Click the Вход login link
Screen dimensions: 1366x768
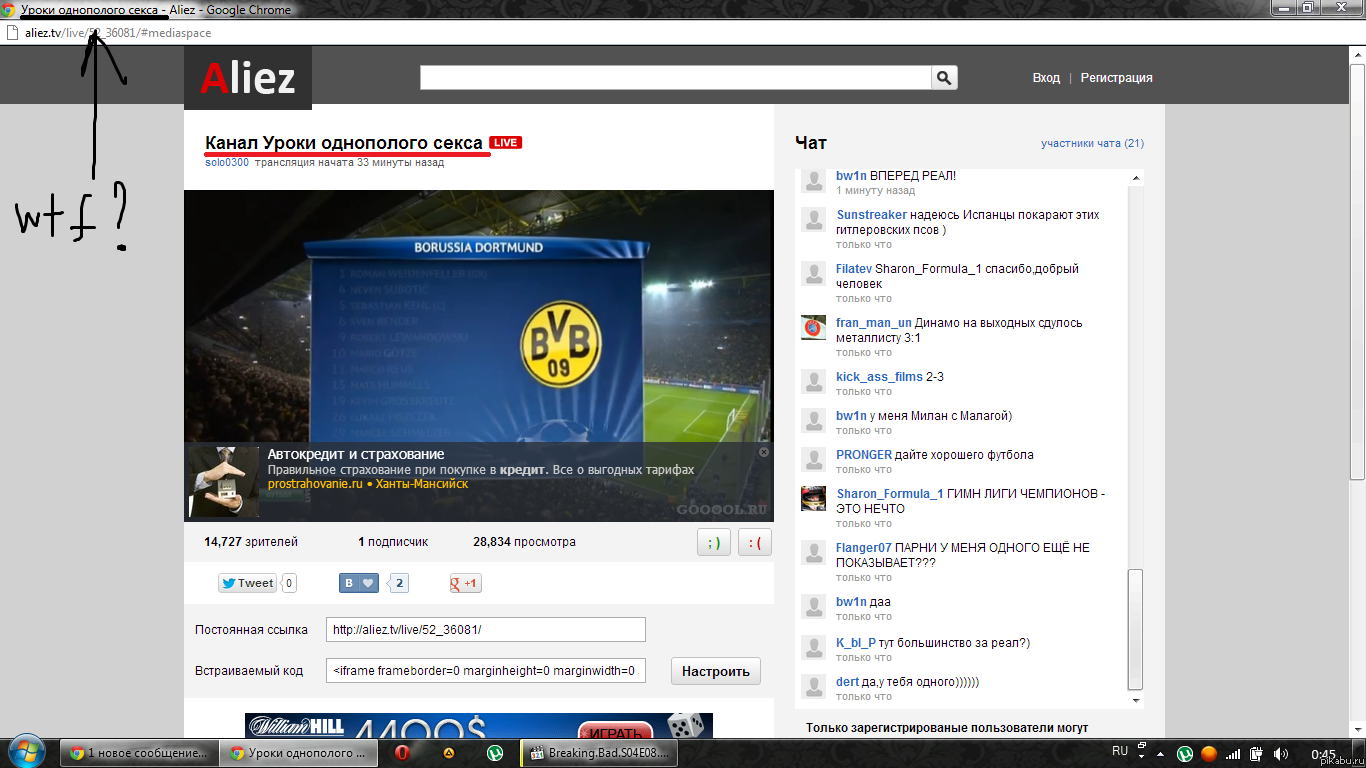pyautogui.click(x=1046, y=78)
